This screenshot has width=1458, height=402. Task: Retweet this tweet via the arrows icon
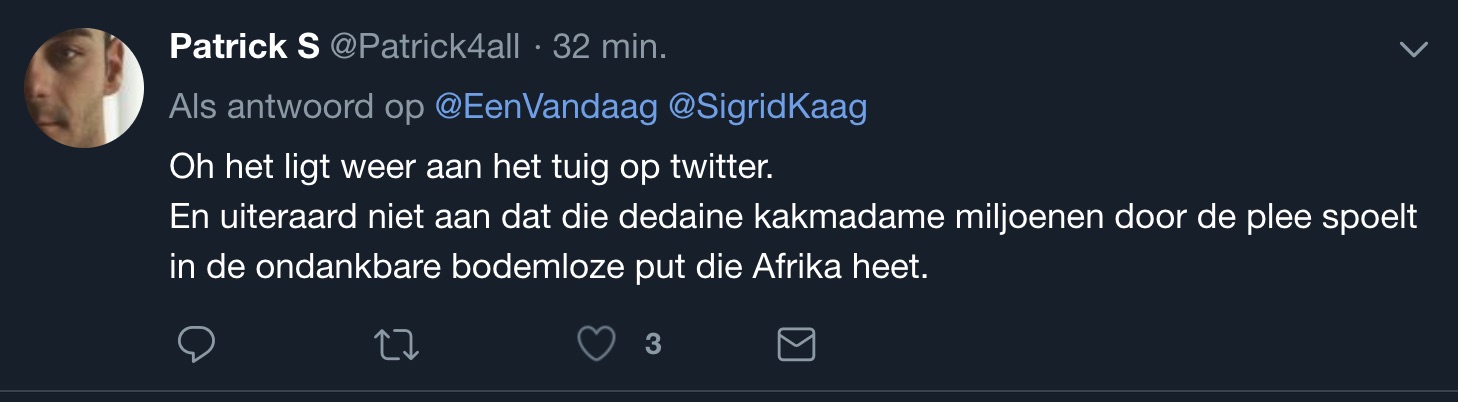tap(396, 345)
